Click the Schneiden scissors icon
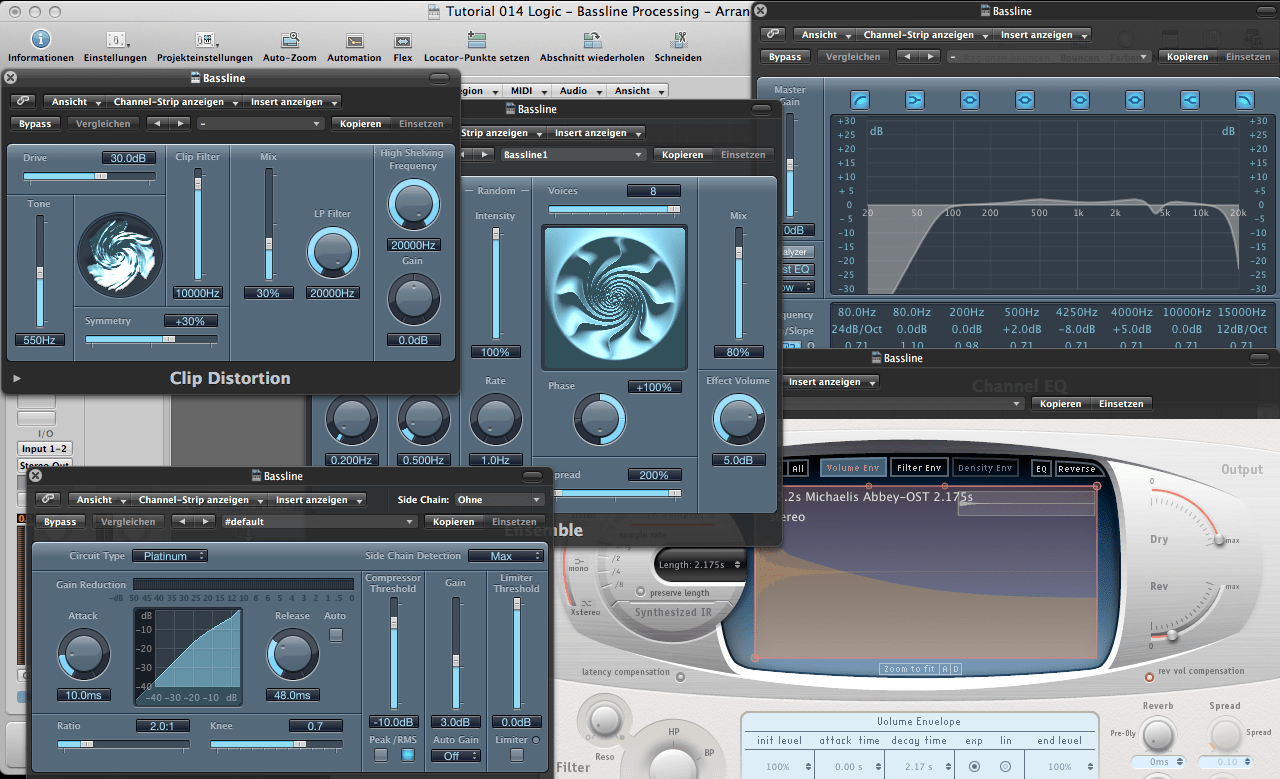 (678, 40)
